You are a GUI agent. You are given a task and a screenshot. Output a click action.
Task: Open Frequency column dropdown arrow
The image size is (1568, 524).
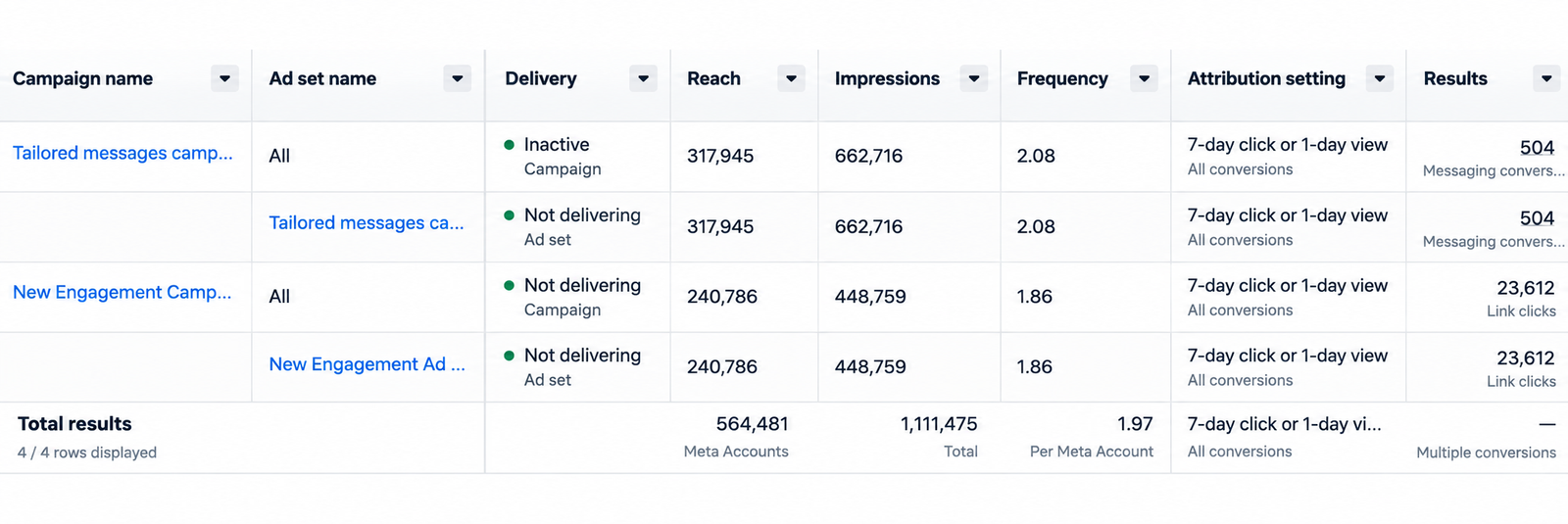click(1144, 78)
